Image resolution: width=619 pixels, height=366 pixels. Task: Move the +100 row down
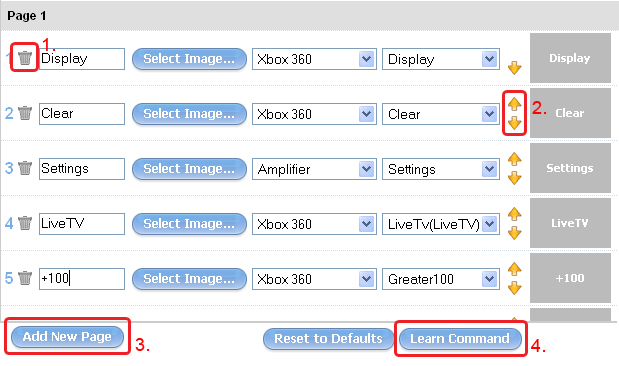(x=514, y=288)
